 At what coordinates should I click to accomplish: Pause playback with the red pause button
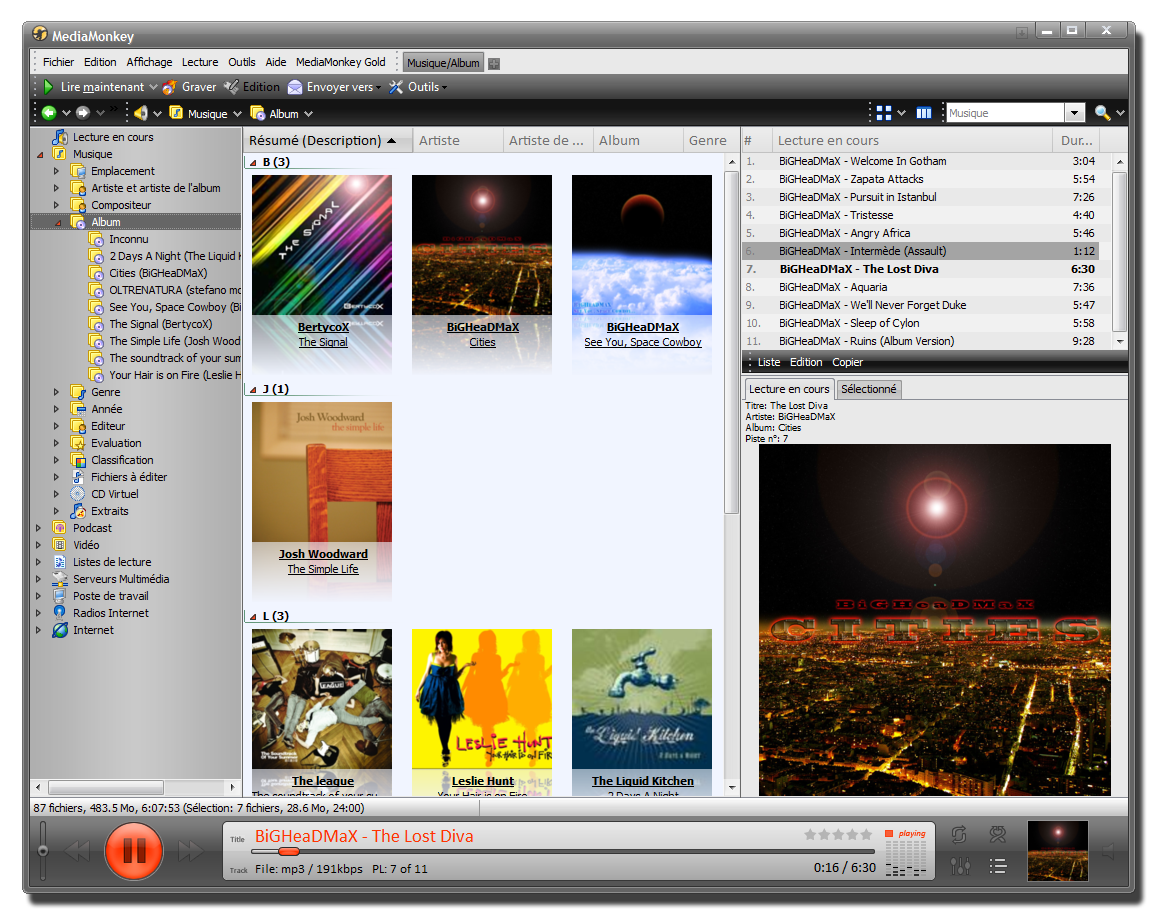pyautogui.click(x=133, y=851)
